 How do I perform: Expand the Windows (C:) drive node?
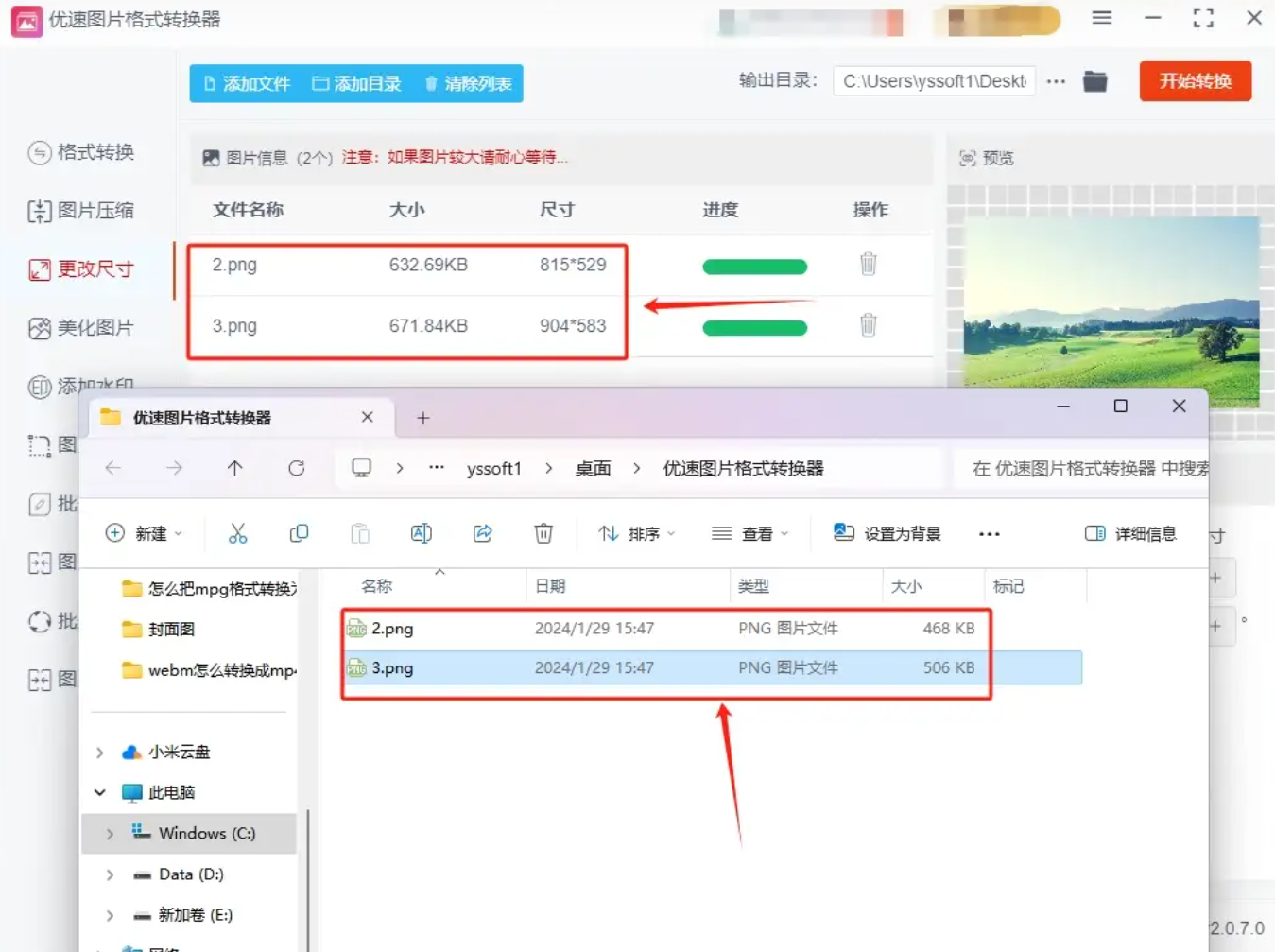tap(110, 834)
